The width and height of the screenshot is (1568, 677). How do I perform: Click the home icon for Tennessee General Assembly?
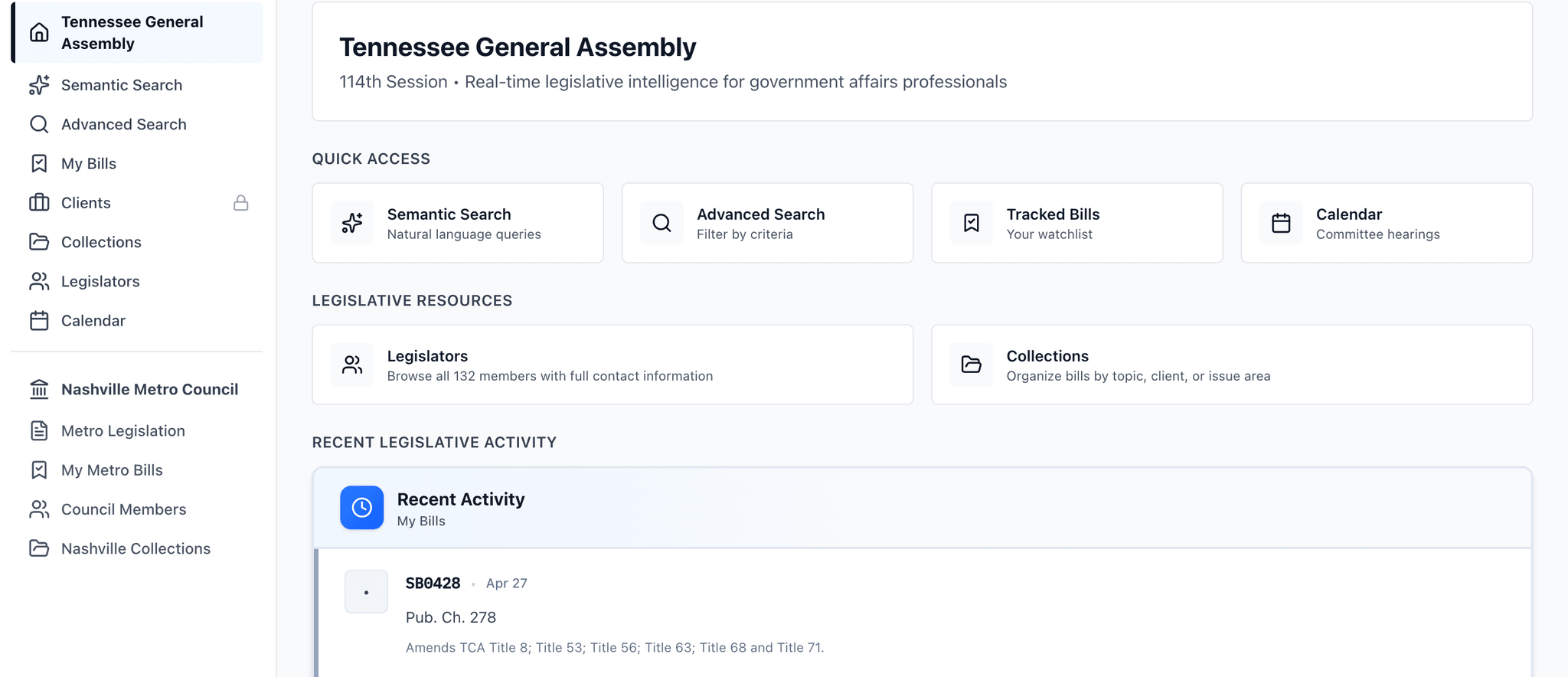[x=39, y=32]
